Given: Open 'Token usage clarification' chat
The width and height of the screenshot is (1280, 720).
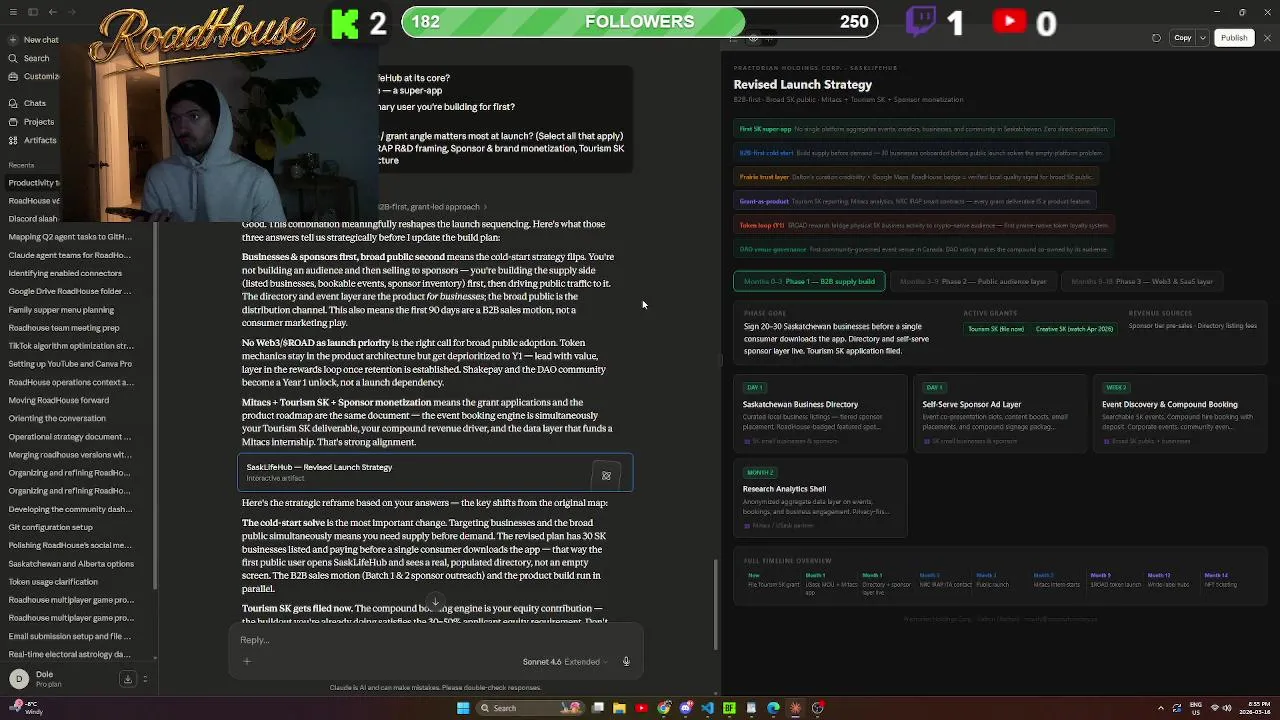Looking at the screenshot, I should (54, 581).
